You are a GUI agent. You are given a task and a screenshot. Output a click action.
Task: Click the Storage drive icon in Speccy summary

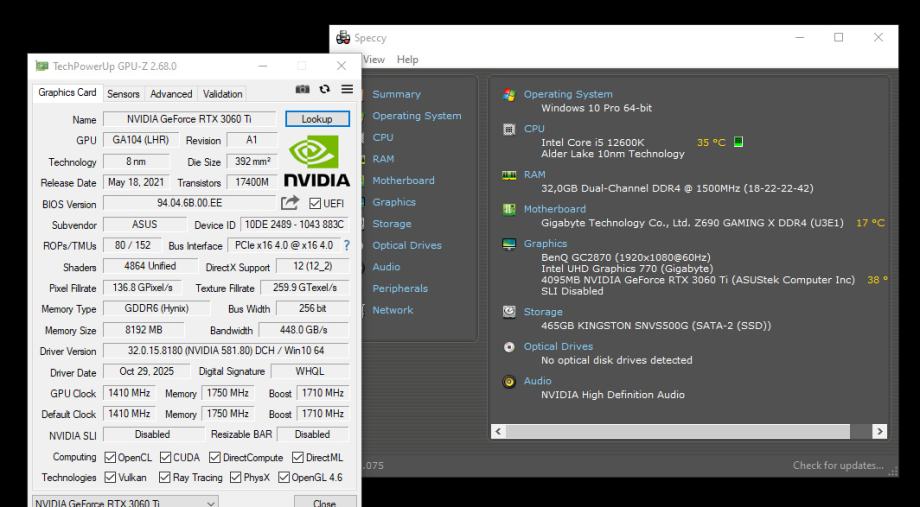point(509,312)
